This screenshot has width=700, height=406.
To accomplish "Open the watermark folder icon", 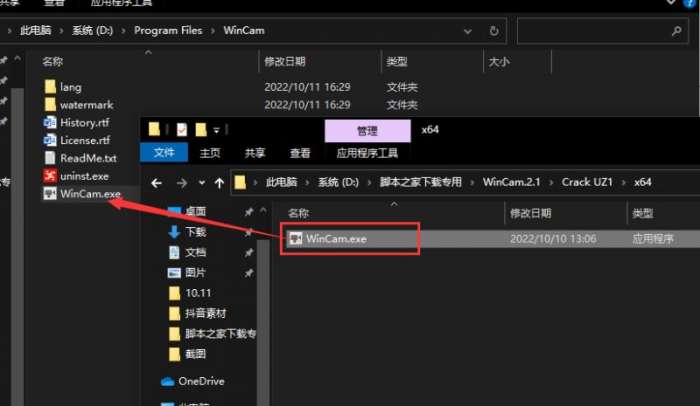I will point(50,105).
